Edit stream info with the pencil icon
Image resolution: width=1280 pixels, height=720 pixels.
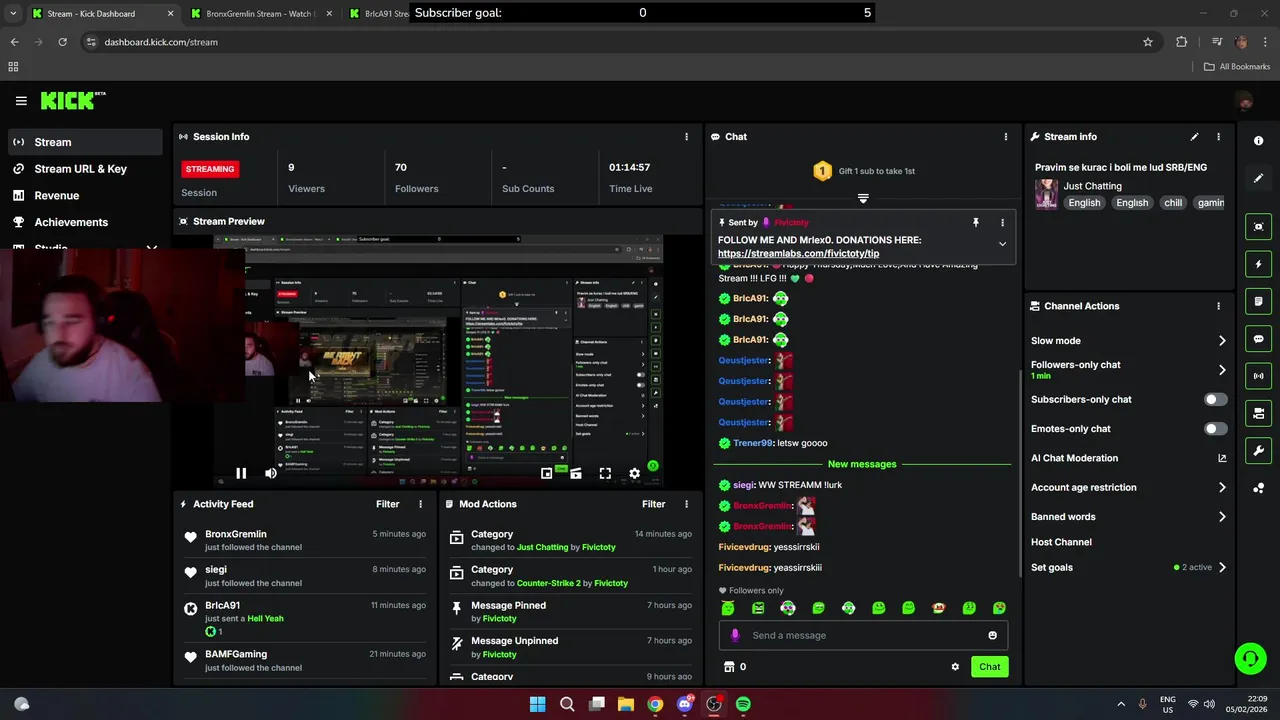coord(1194,137)
